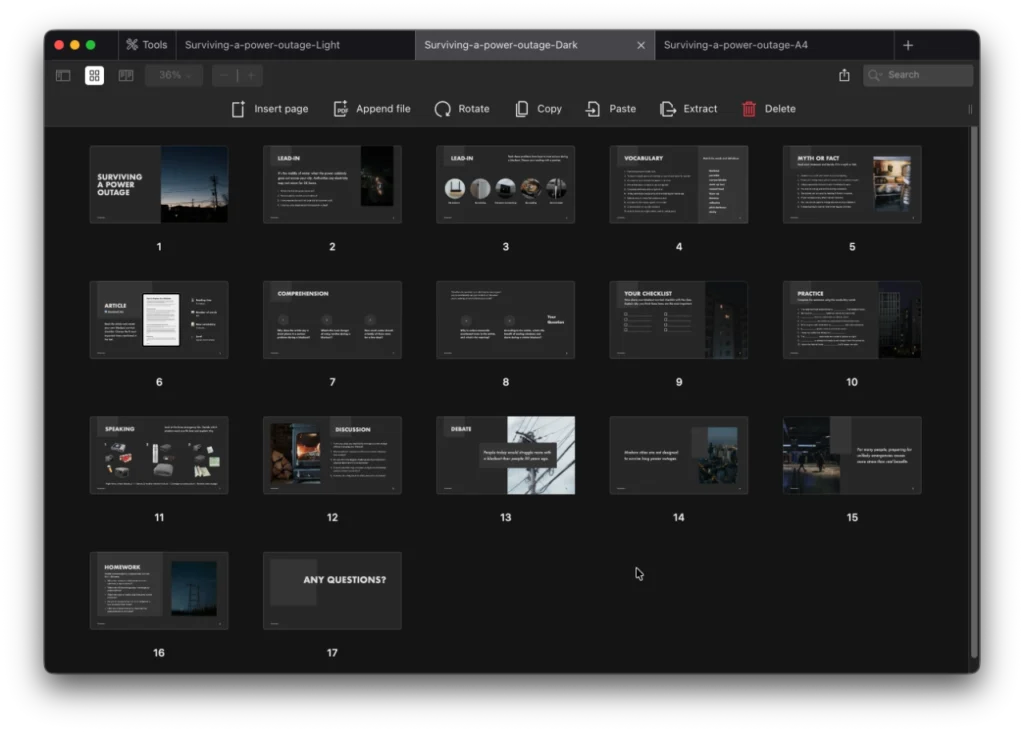Open the Tools menu

tap(146, 44)
